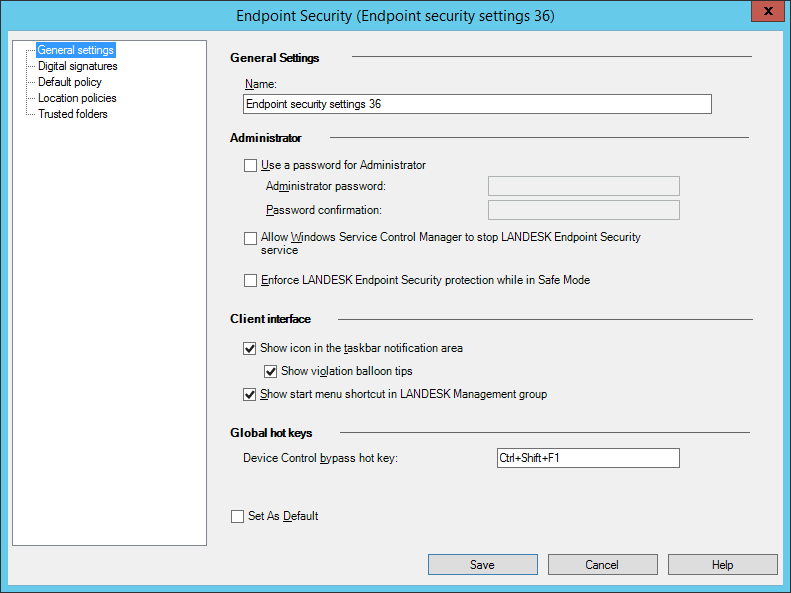Uncheck Show start menu shortcut option

click(250, 394)
